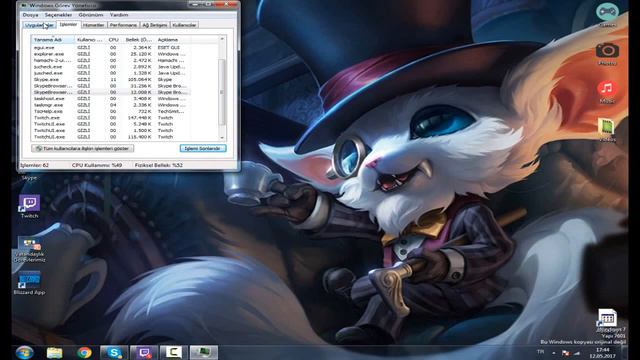
Task: Show hidden system tray icons
Action: tap(554, 353)
